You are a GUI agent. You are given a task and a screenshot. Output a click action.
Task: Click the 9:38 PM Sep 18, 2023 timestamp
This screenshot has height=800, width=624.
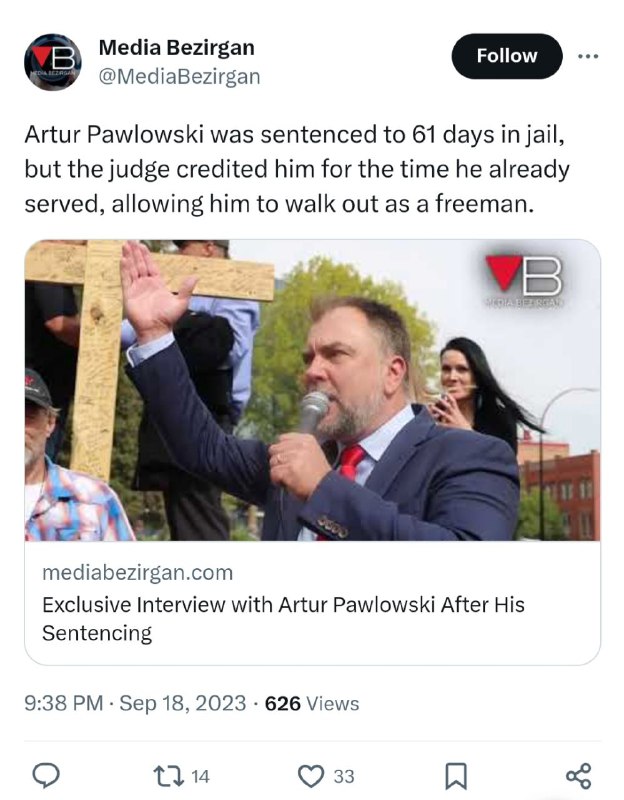[x=135, y=703]
